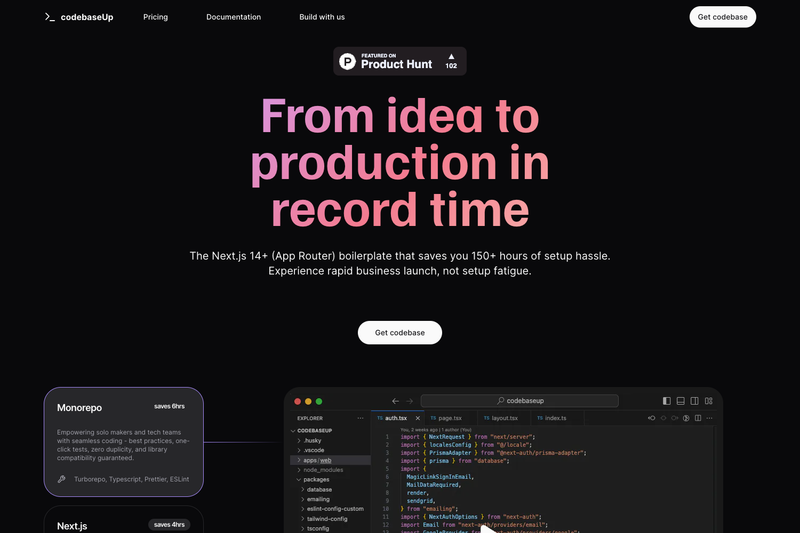Open the Explorer panel more-actions dots
Image resolution: width=800 pixels, height=533 pixels.
tap(361, 418)
